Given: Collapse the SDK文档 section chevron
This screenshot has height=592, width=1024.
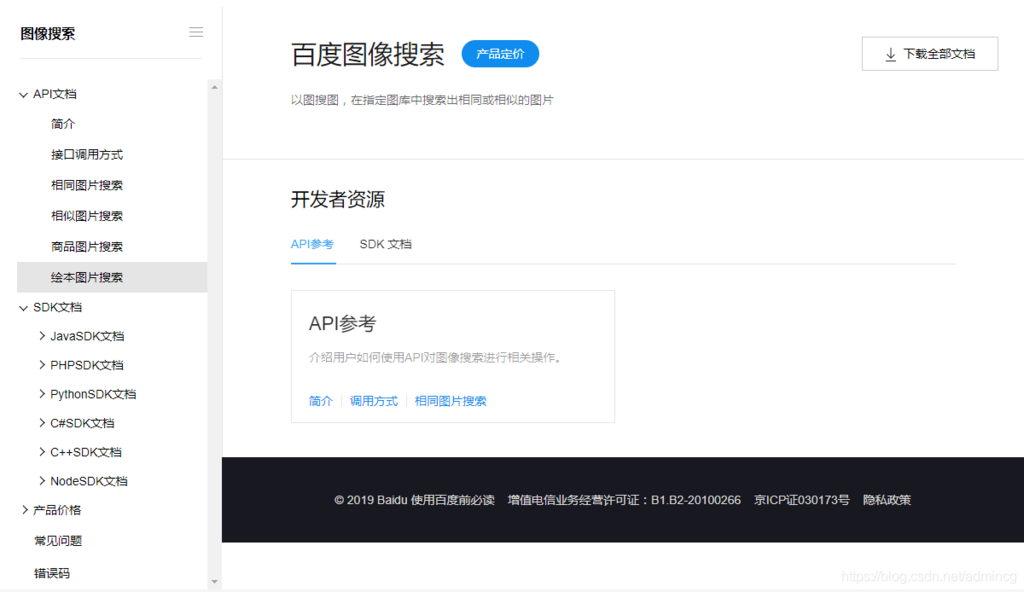Looking at the screenshot, I should click(x=24, y=308).
